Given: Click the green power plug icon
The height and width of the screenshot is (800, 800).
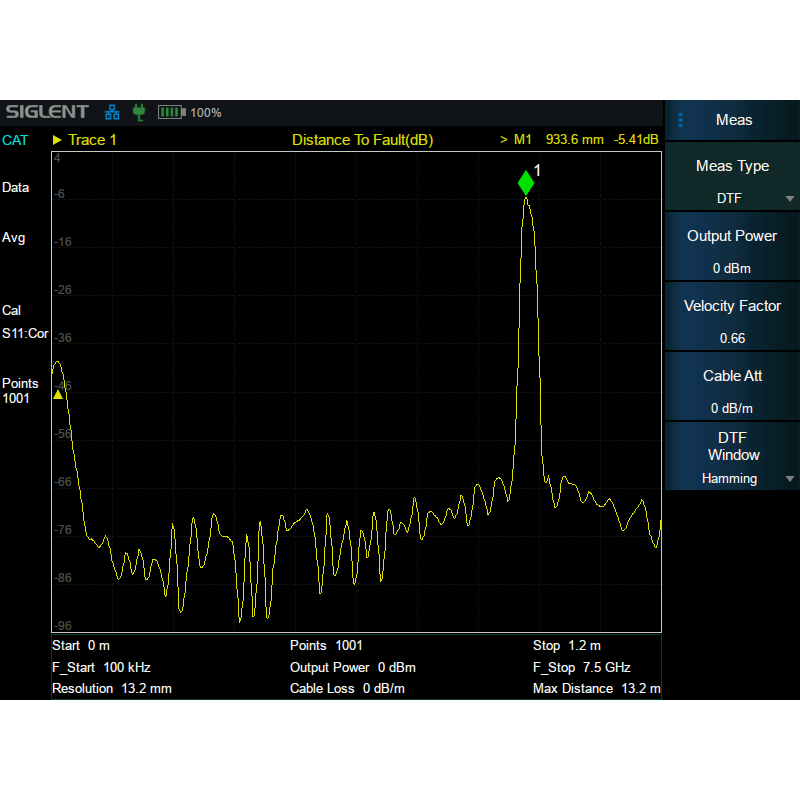Looking at the screenshot, I should coord(140,112).
